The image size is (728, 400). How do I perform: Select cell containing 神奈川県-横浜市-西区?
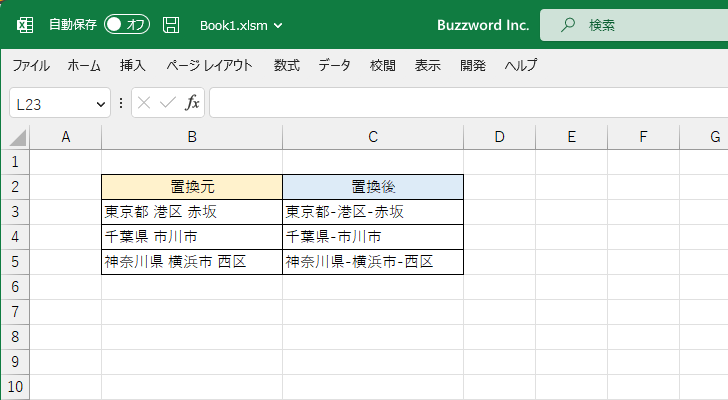[x=373, y=262]
